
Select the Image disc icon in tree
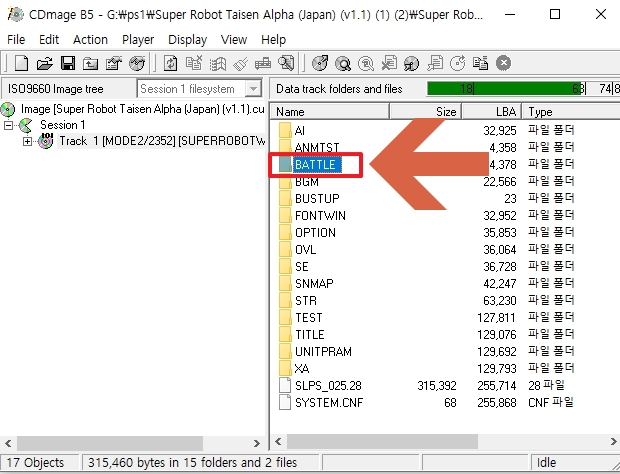point(8,109)
